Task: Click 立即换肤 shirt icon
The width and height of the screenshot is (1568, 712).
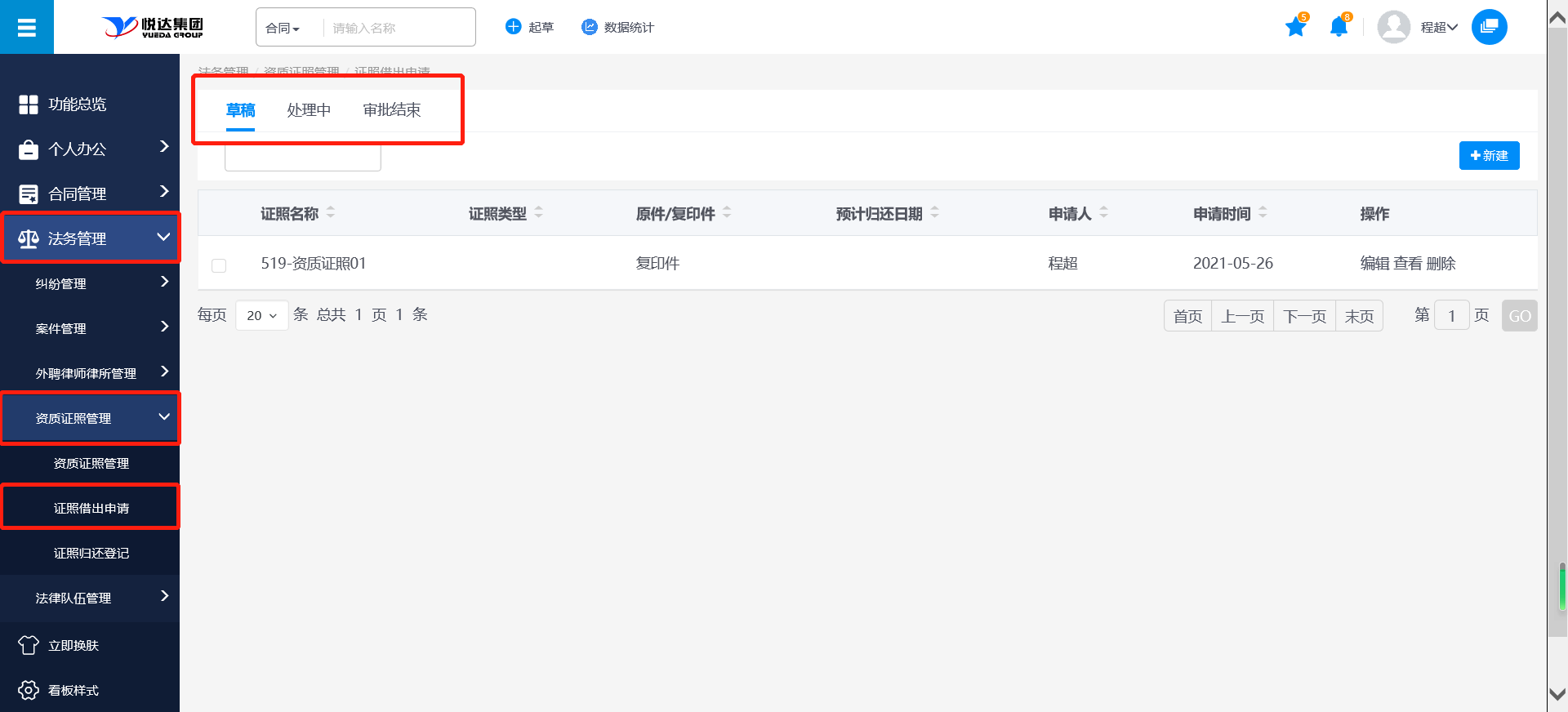Action: 29,645
